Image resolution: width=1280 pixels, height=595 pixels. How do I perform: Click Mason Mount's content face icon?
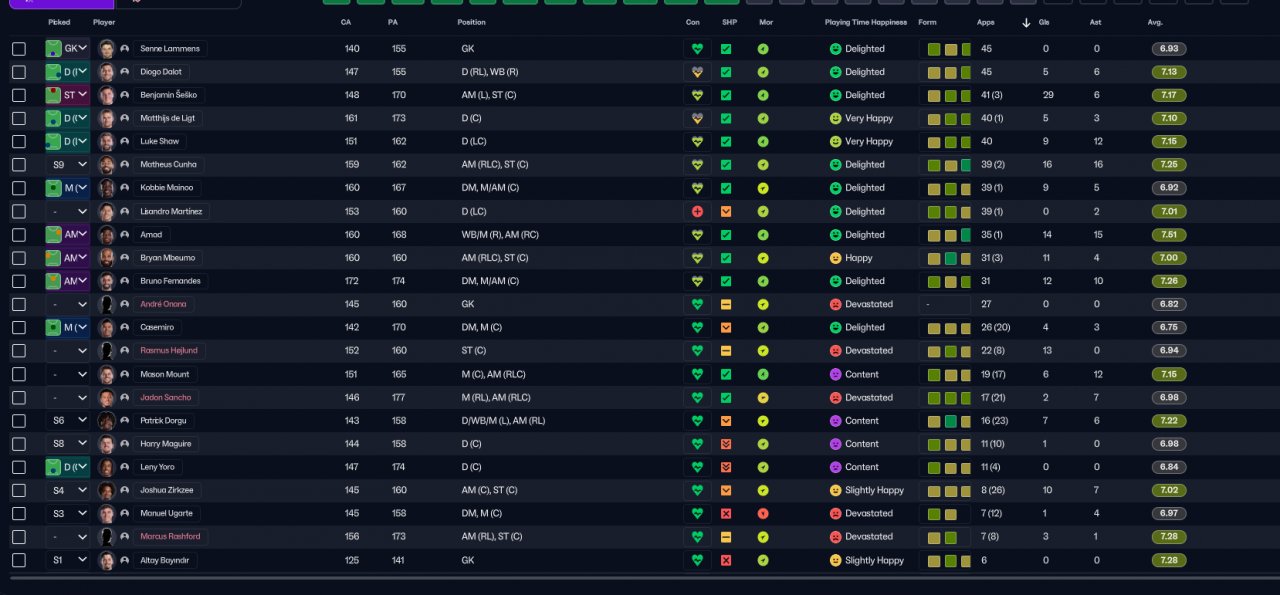[836, 374]
